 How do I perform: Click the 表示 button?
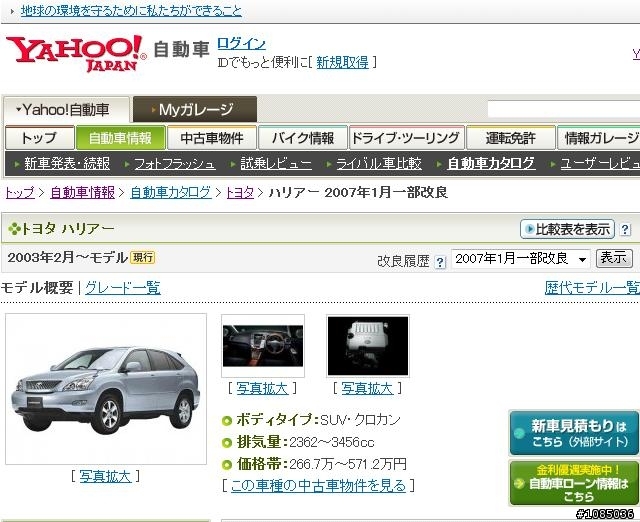[x=614, y=258]
